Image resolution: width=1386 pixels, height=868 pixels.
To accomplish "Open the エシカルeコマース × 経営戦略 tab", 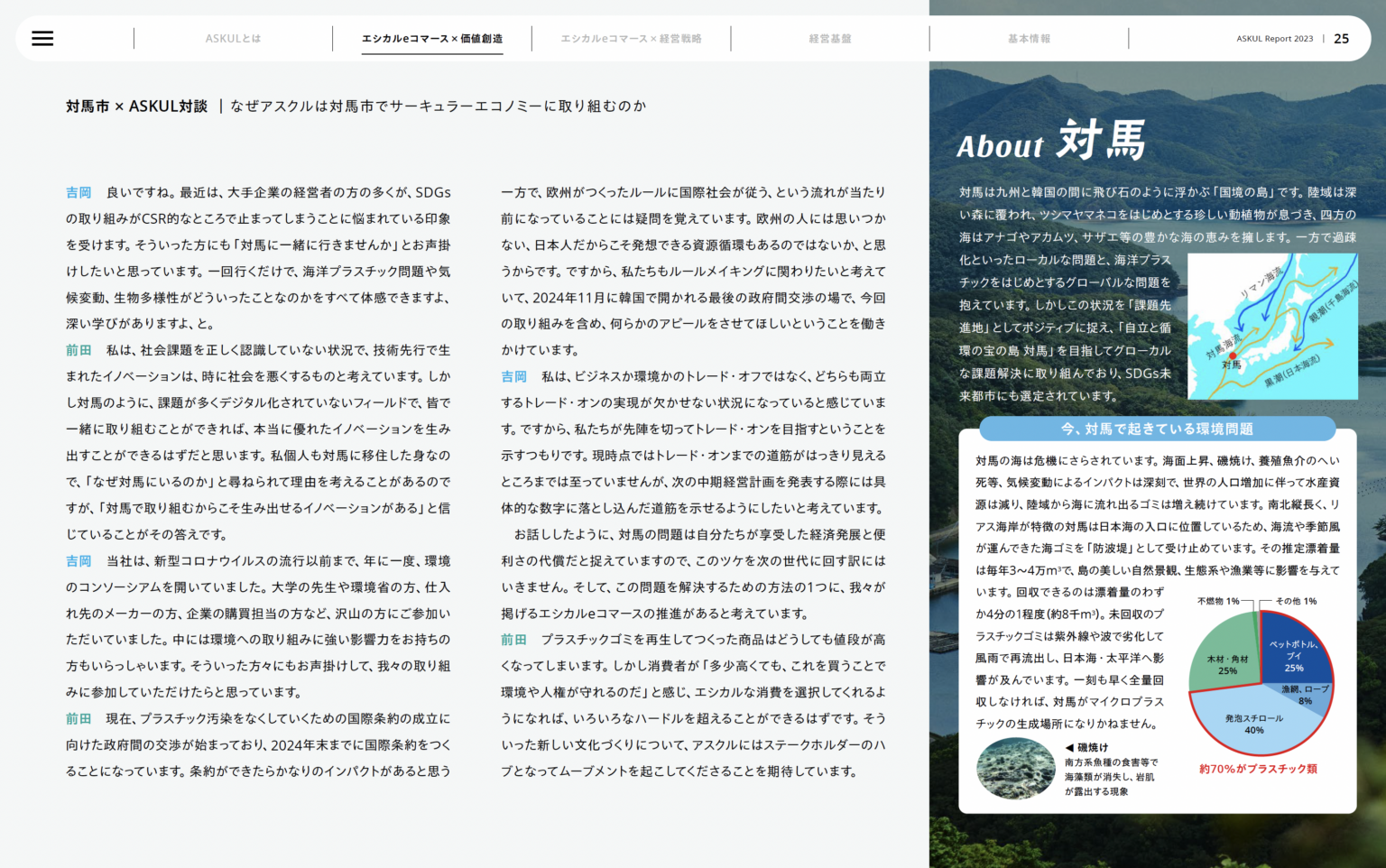I will (x=631, y=39).
